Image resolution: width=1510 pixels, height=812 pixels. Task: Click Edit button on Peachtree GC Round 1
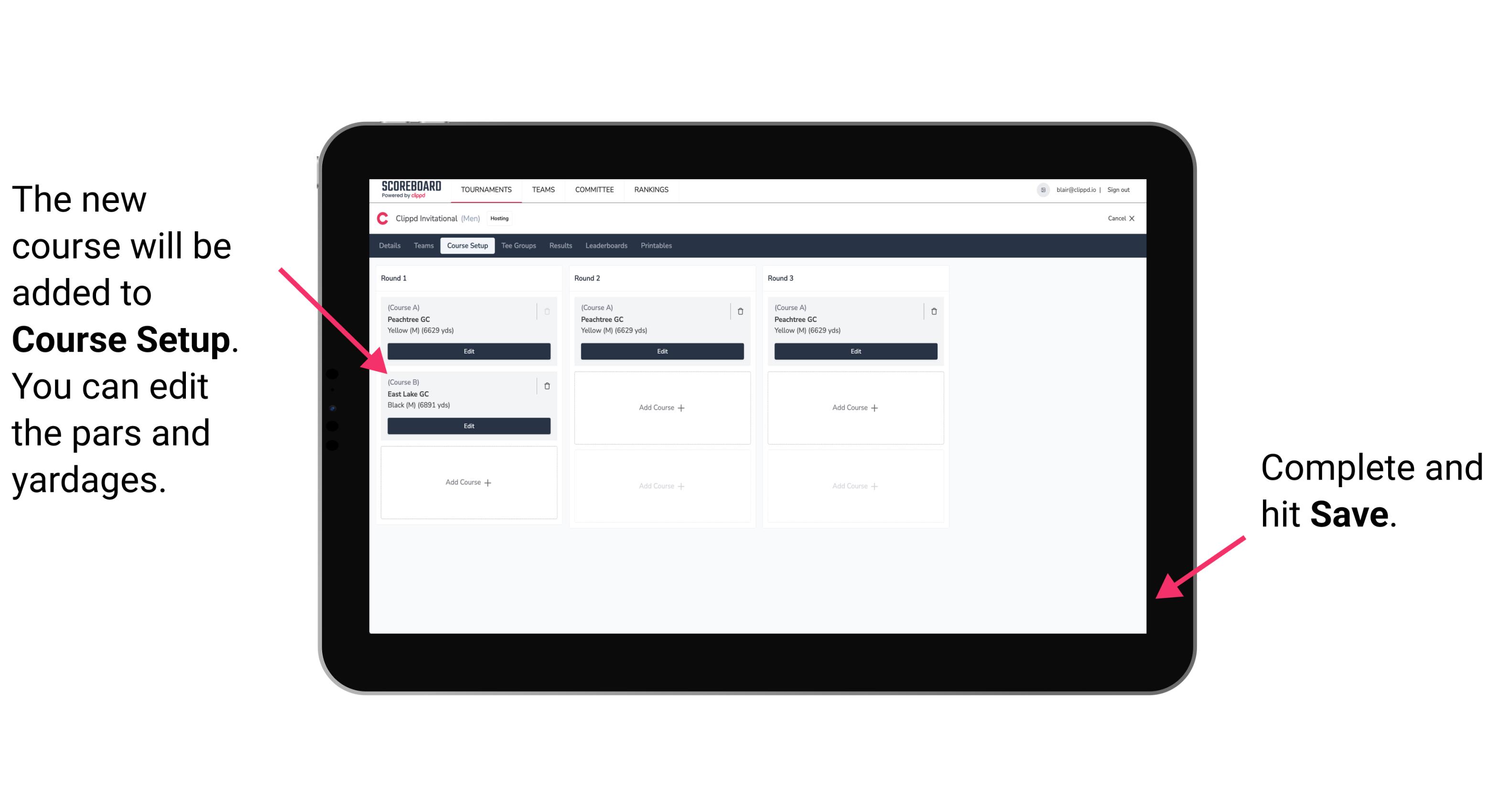468,351
